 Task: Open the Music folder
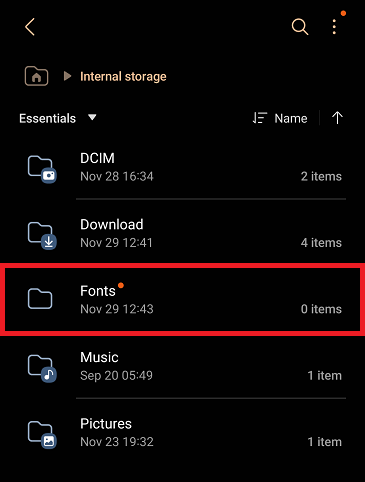pos(182,366)
